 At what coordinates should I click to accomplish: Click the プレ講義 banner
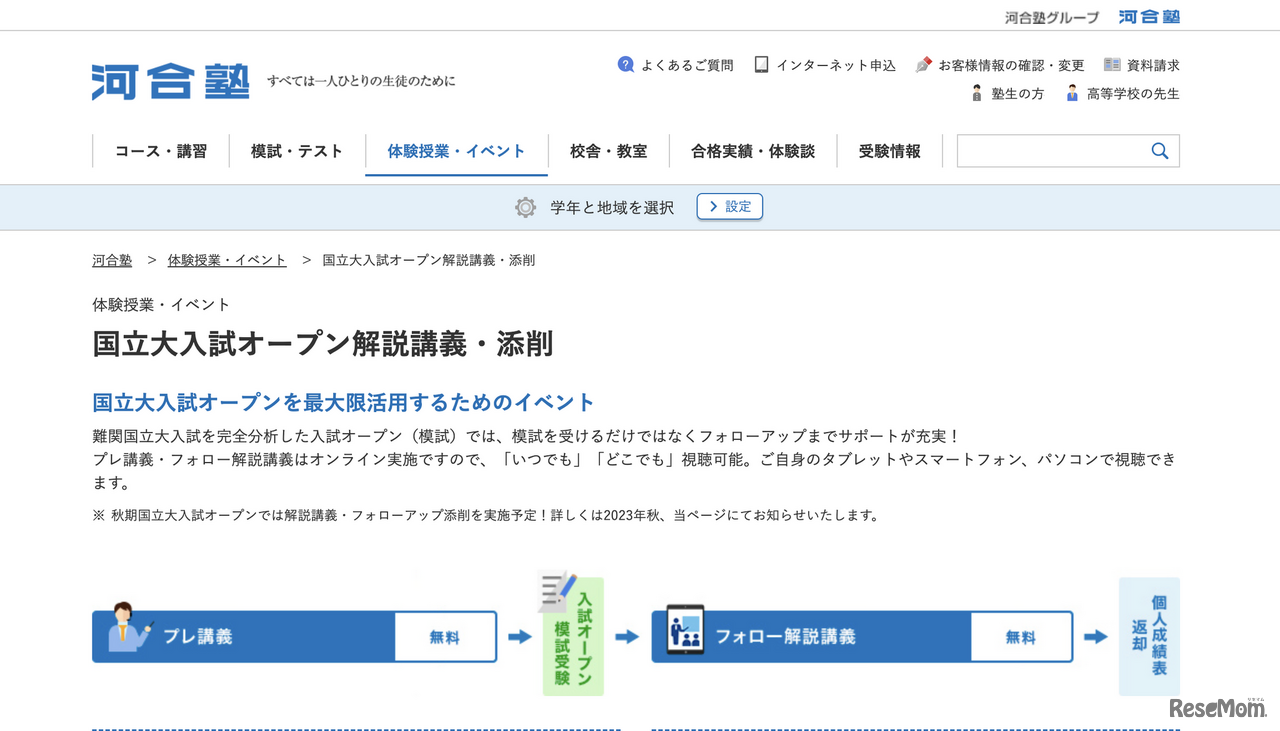point(295,636)
